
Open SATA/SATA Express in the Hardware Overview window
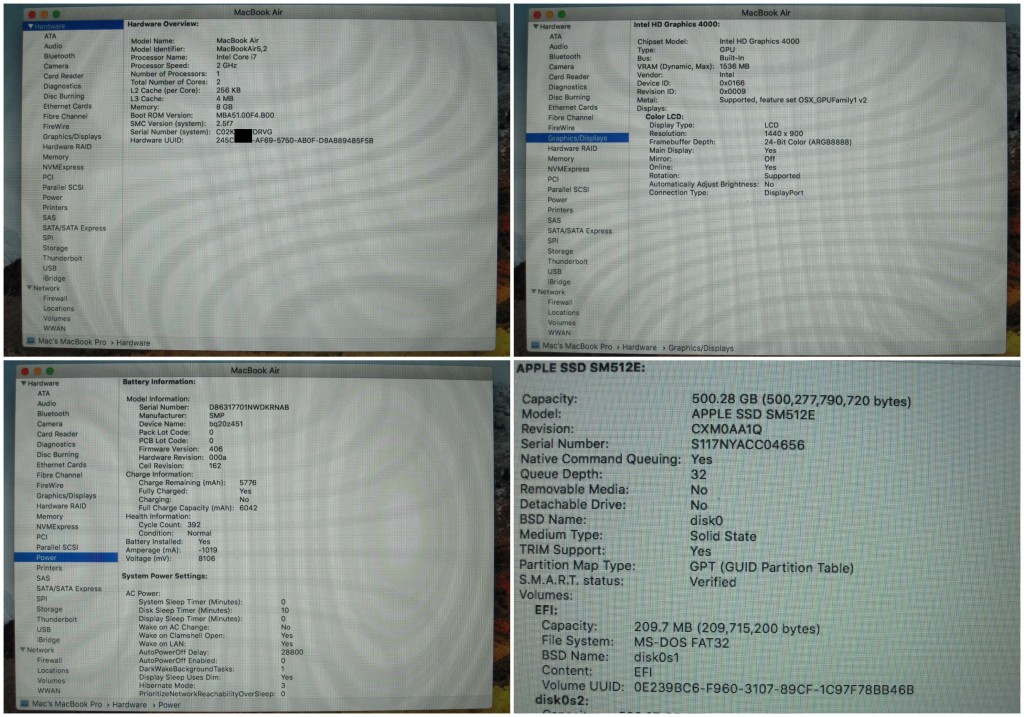pos(74,228)
